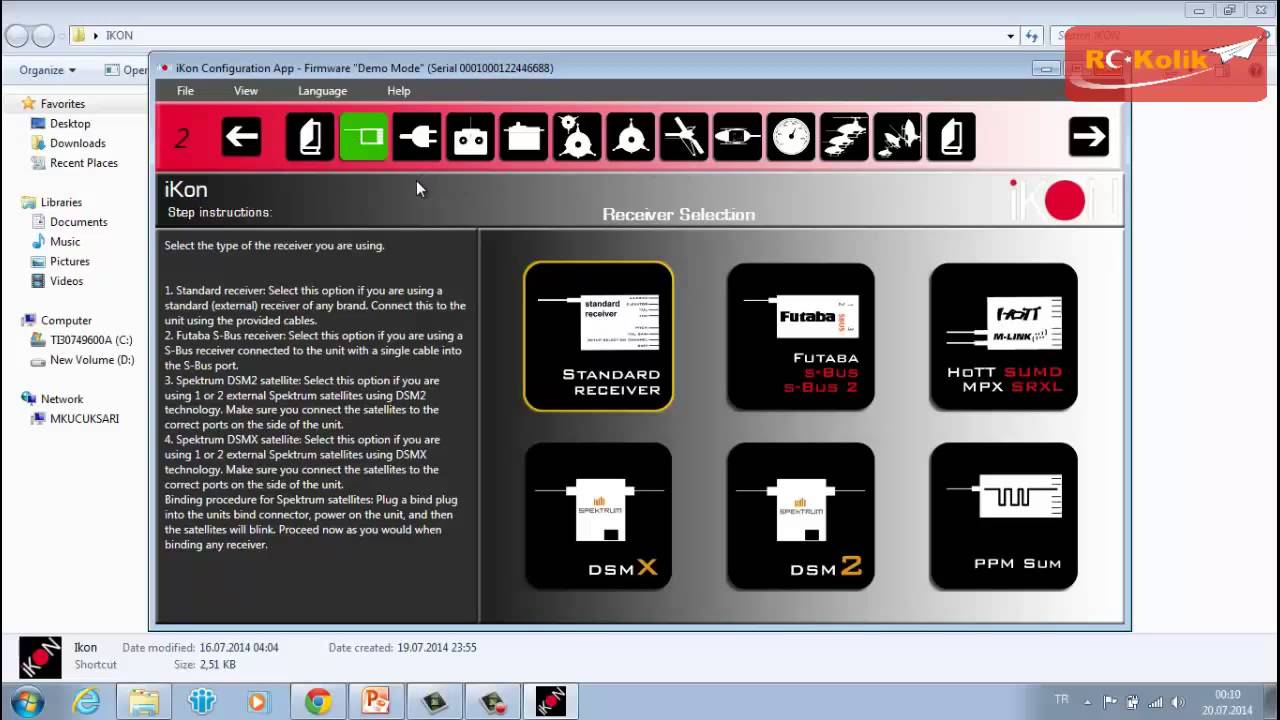Open the plain swashplate step icon
The image size is (1280, 720).
(631, 137)
